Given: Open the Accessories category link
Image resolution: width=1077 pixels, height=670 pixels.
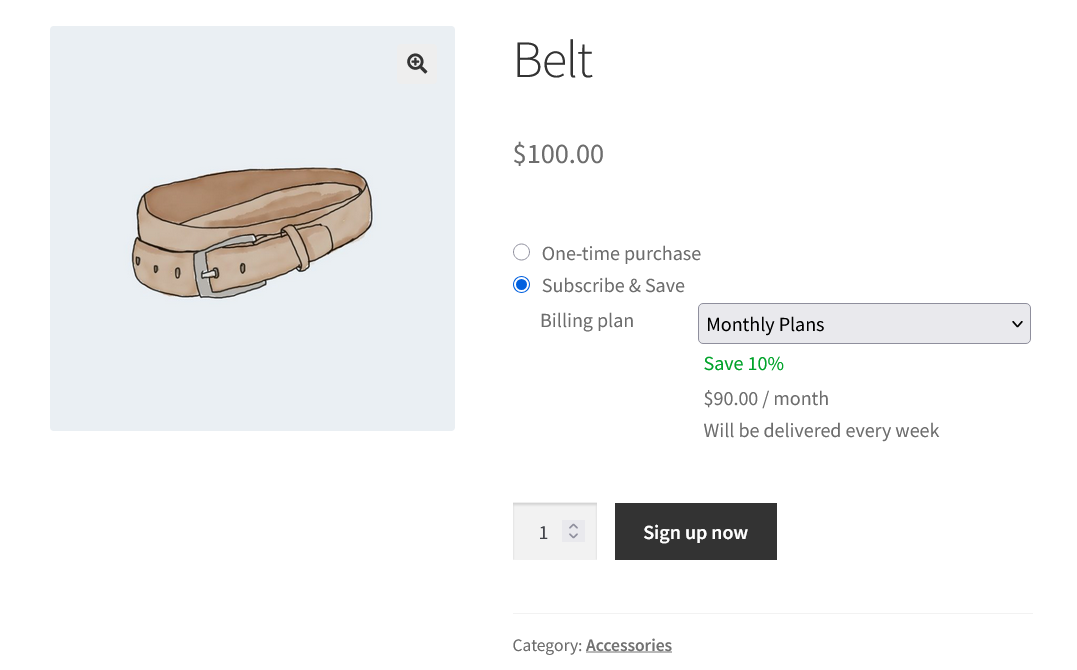Looking at the screenshot, I should (628, 645).
